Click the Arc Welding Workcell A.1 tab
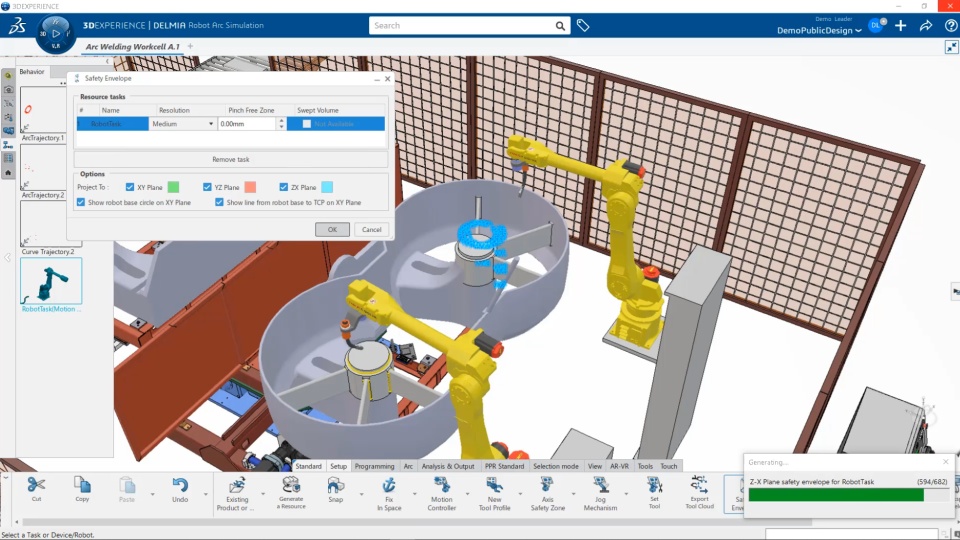This screenshot has height=540, width=960. pyautogui.click(x=133, y=47)
